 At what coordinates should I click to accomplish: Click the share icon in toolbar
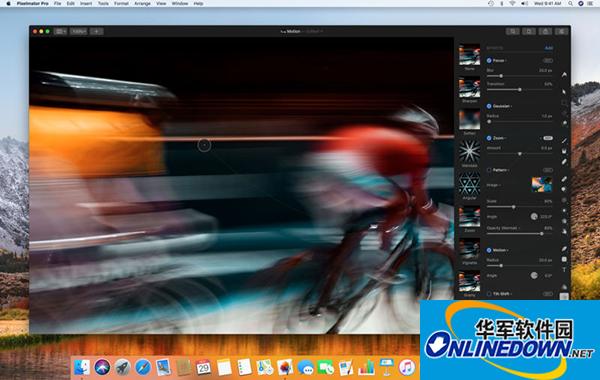tap(545, 31)
